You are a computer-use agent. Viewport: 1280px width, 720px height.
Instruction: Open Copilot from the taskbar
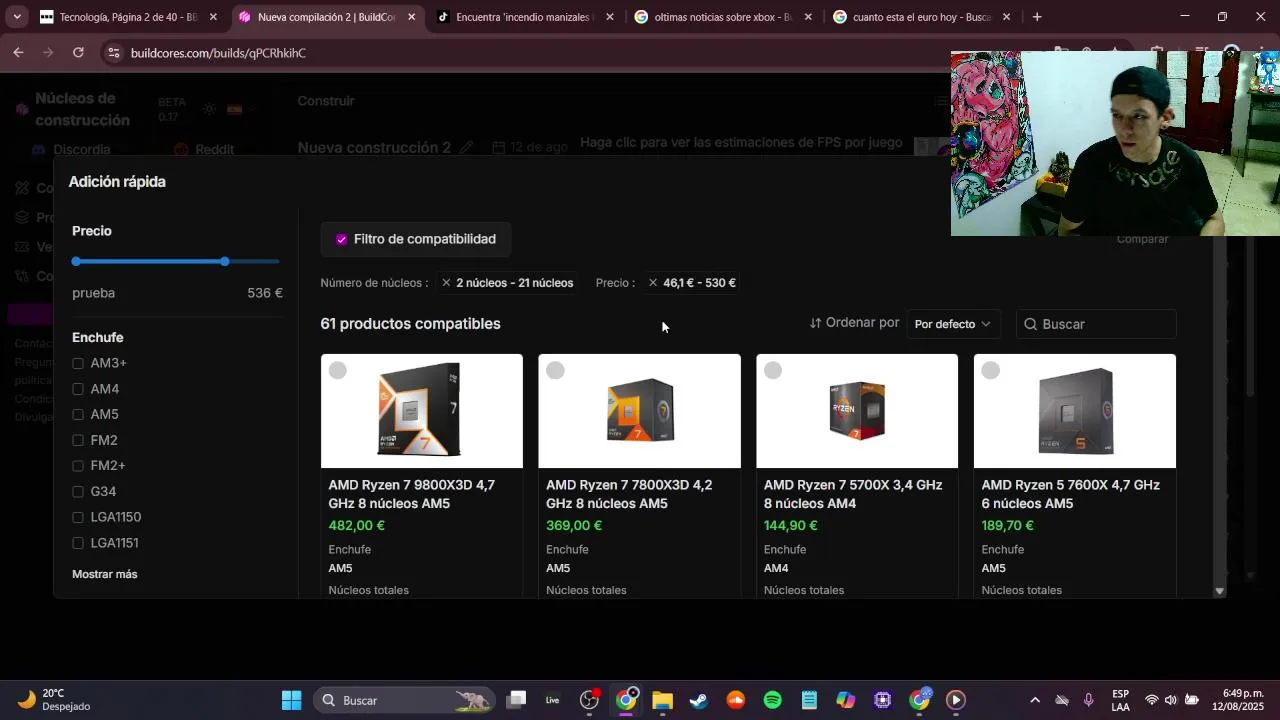click(x=846, y=700)
